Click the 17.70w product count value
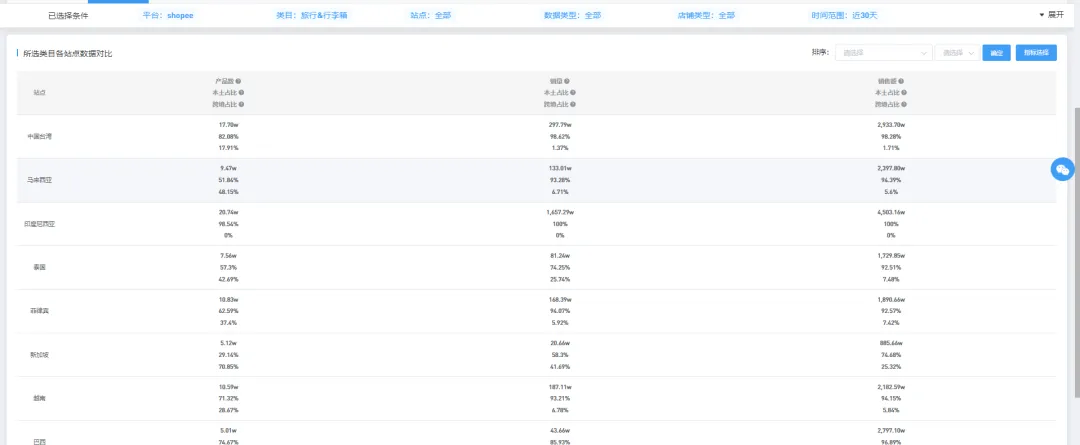This screenshot has height=445, width=1080. pos(229,125)
